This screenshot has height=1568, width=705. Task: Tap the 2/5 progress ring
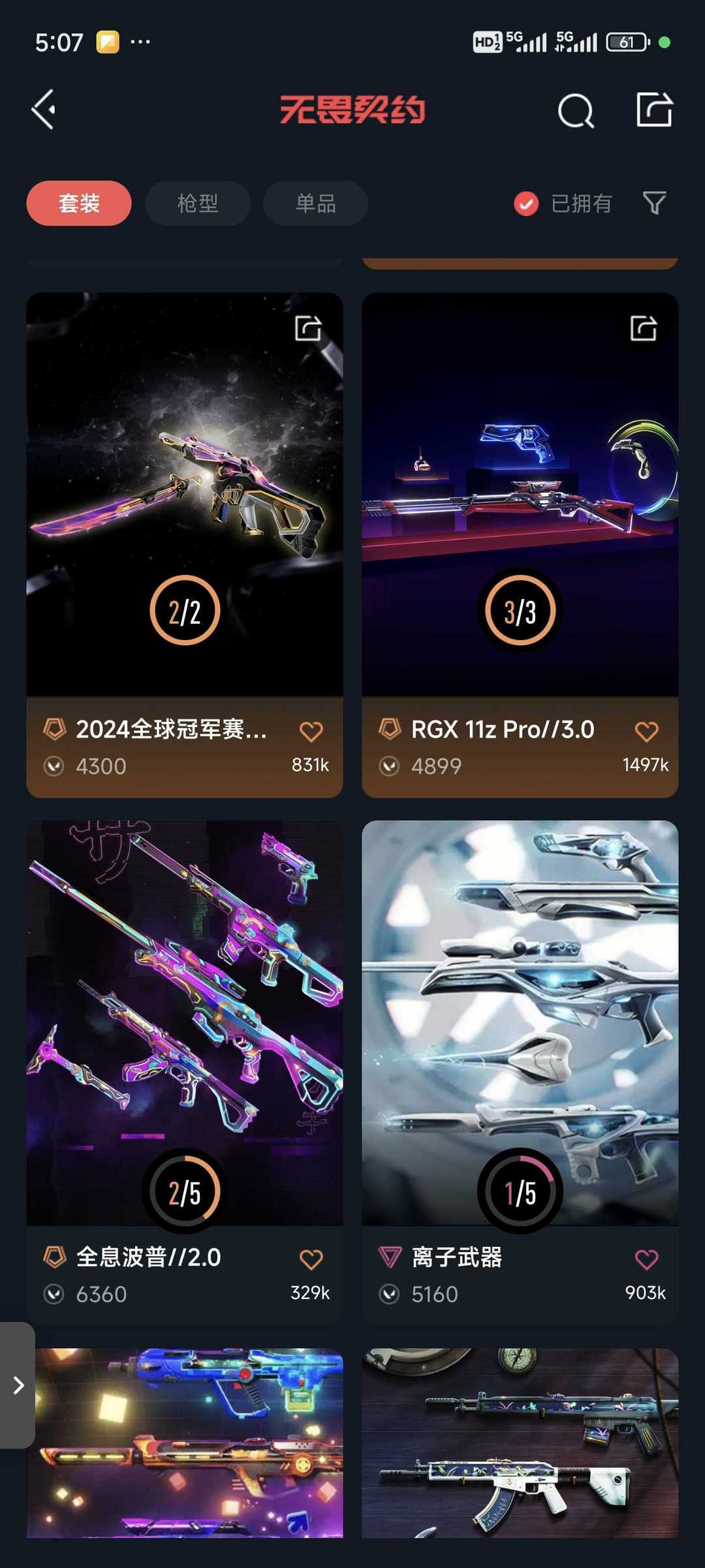[185, 1191]
